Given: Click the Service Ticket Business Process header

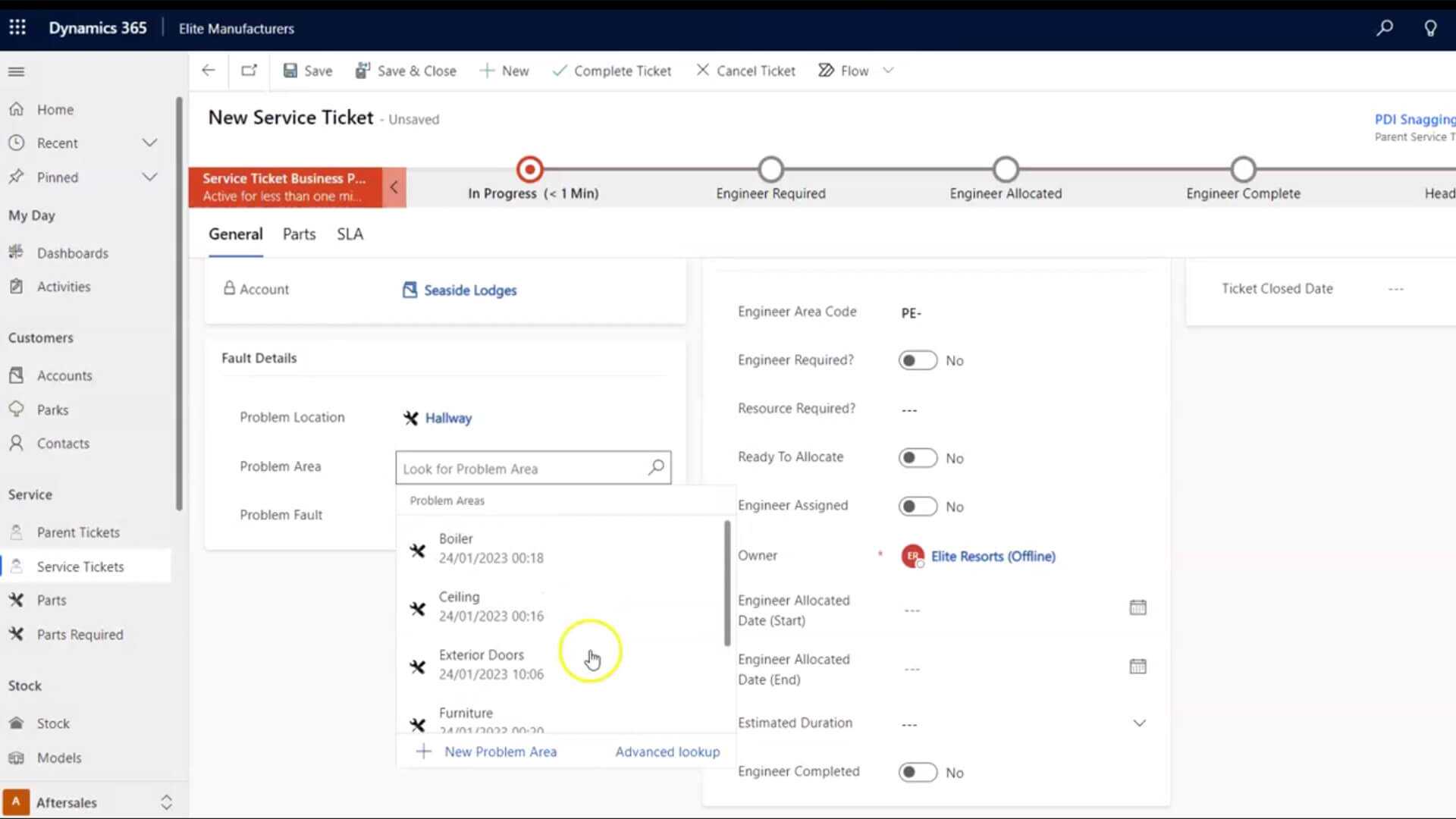Looking at the screenshot, I should 286,187.
